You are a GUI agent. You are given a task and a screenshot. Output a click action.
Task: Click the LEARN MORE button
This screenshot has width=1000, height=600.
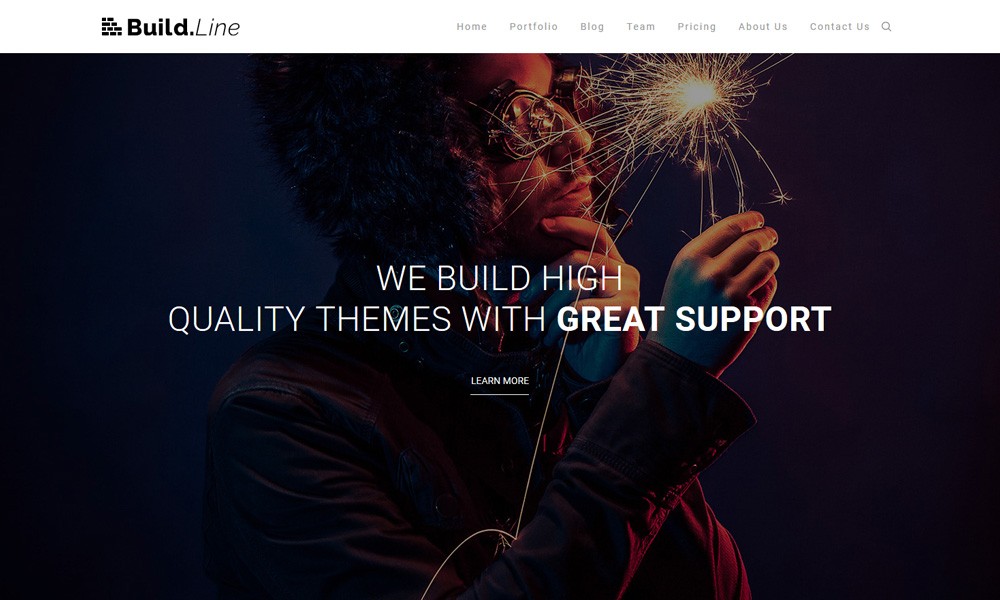click(500, 381)
